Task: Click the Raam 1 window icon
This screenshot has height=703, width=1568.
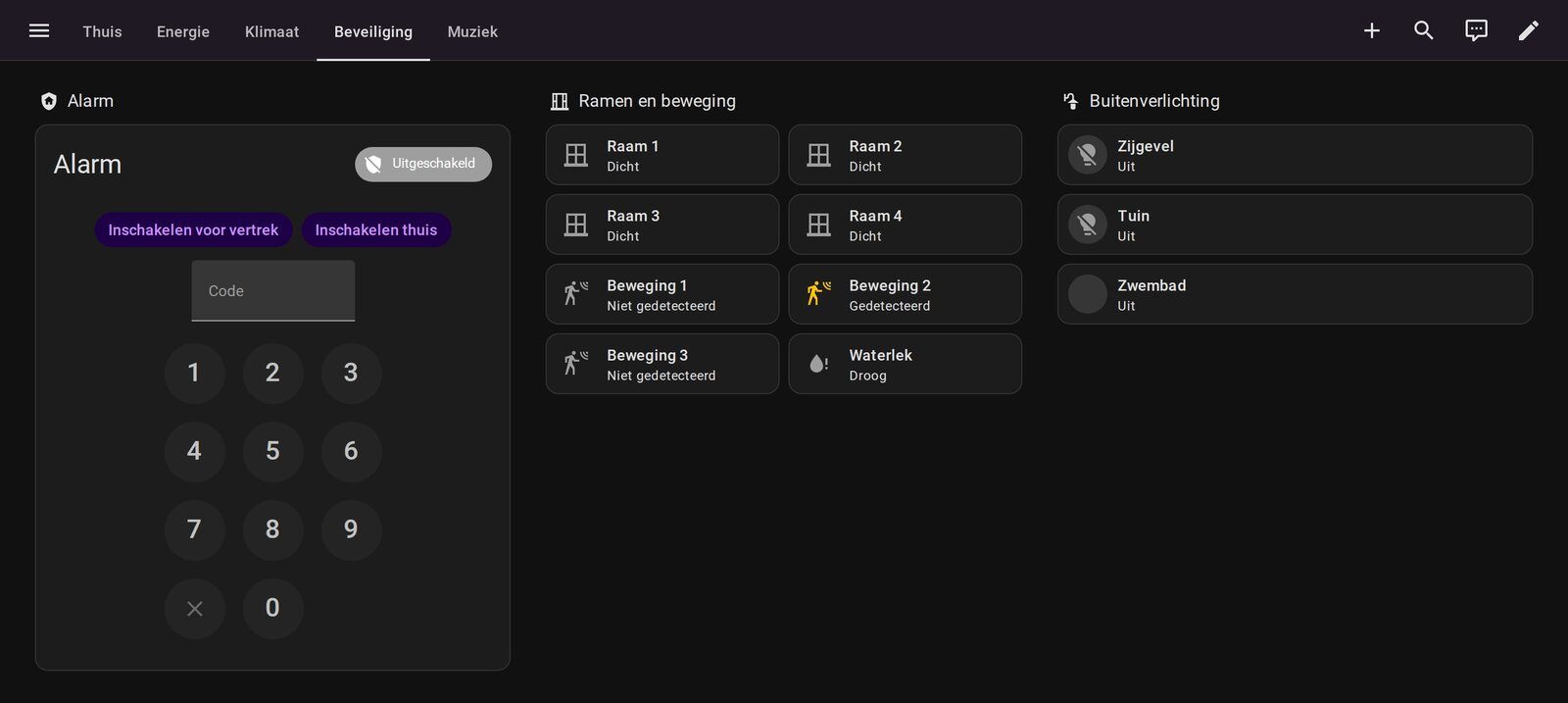Action: [x=576, y=155]
